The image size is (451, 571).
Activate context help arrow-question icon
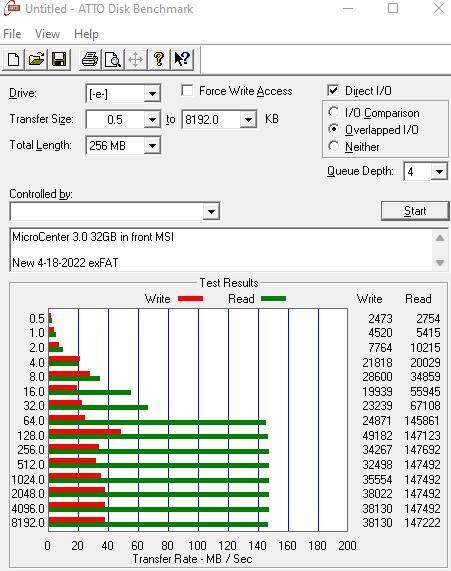click(x=181, y=59)
